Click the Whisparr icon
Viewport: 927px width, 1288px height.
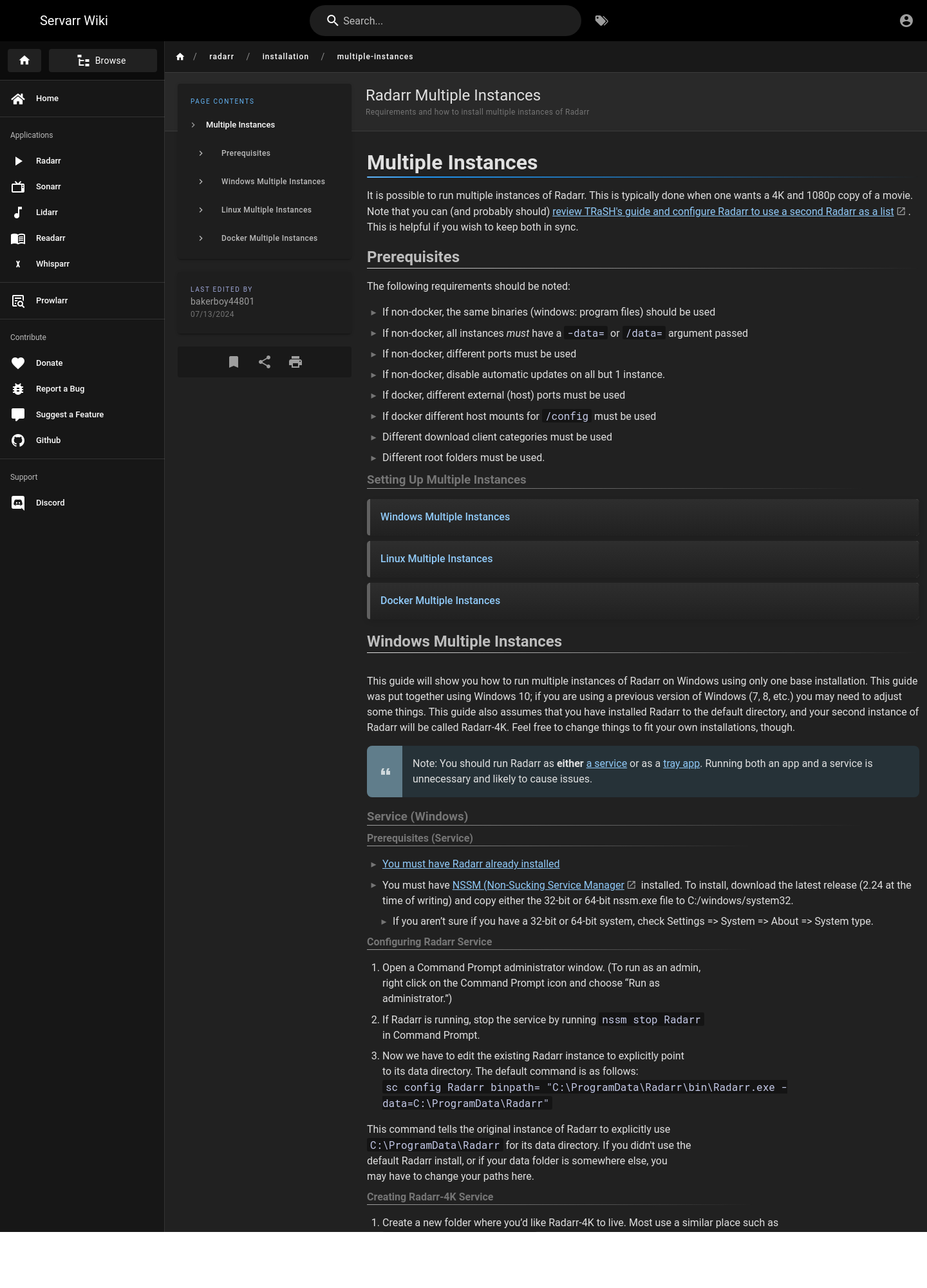(18, 264)
